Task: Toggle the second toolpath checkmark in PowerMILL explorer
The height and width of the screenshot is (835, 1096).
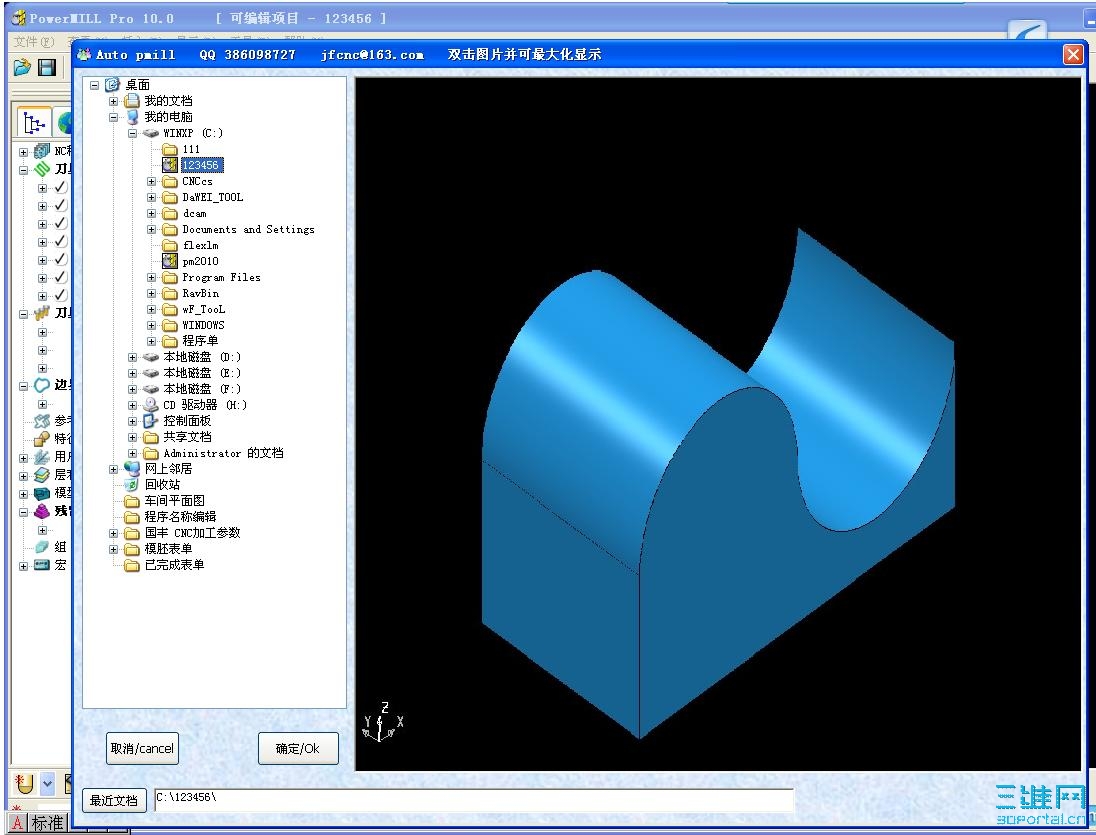Action: [x=61, y=205]
